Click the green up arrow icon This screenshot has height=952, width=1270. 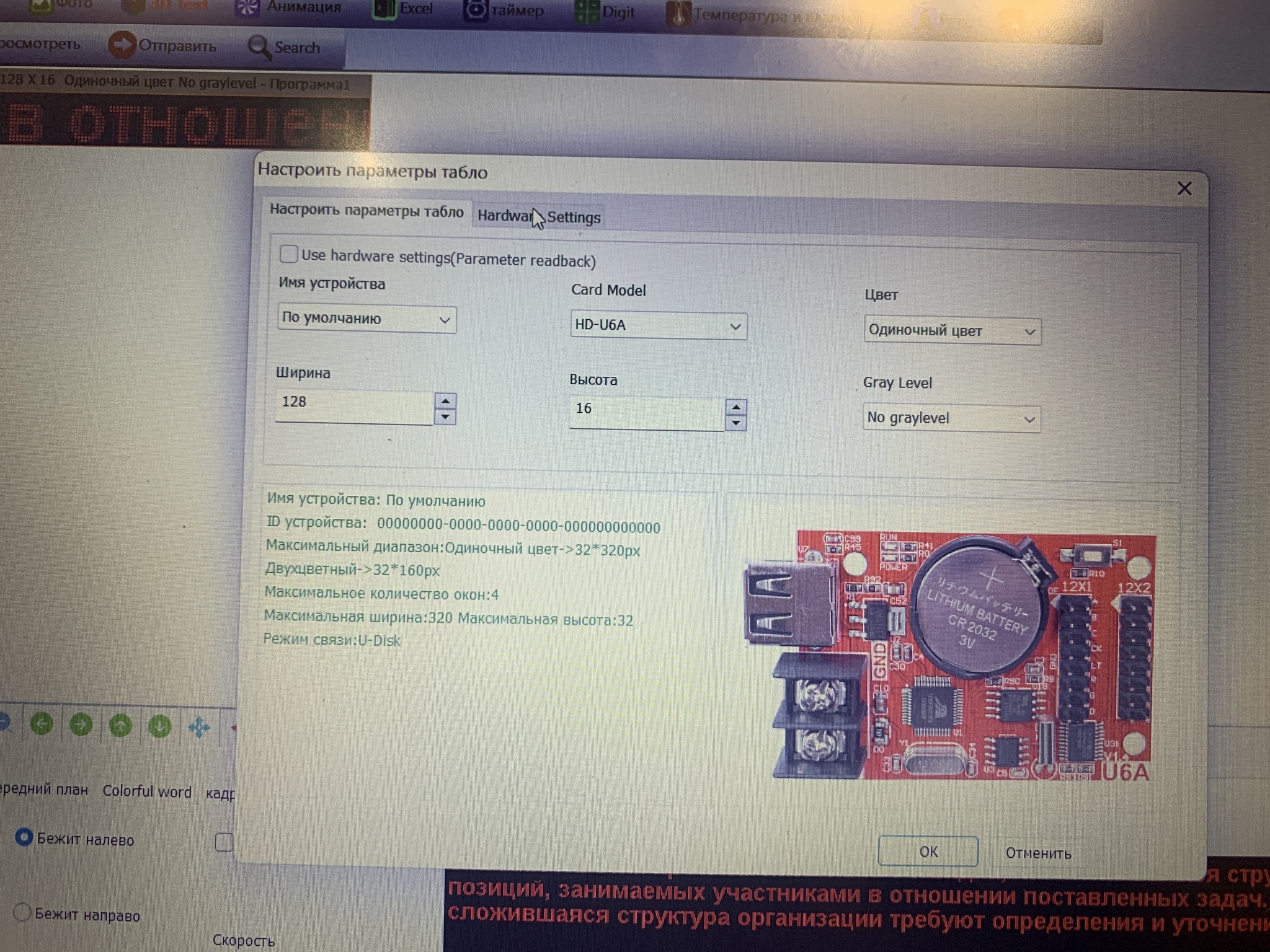(120, 725)
